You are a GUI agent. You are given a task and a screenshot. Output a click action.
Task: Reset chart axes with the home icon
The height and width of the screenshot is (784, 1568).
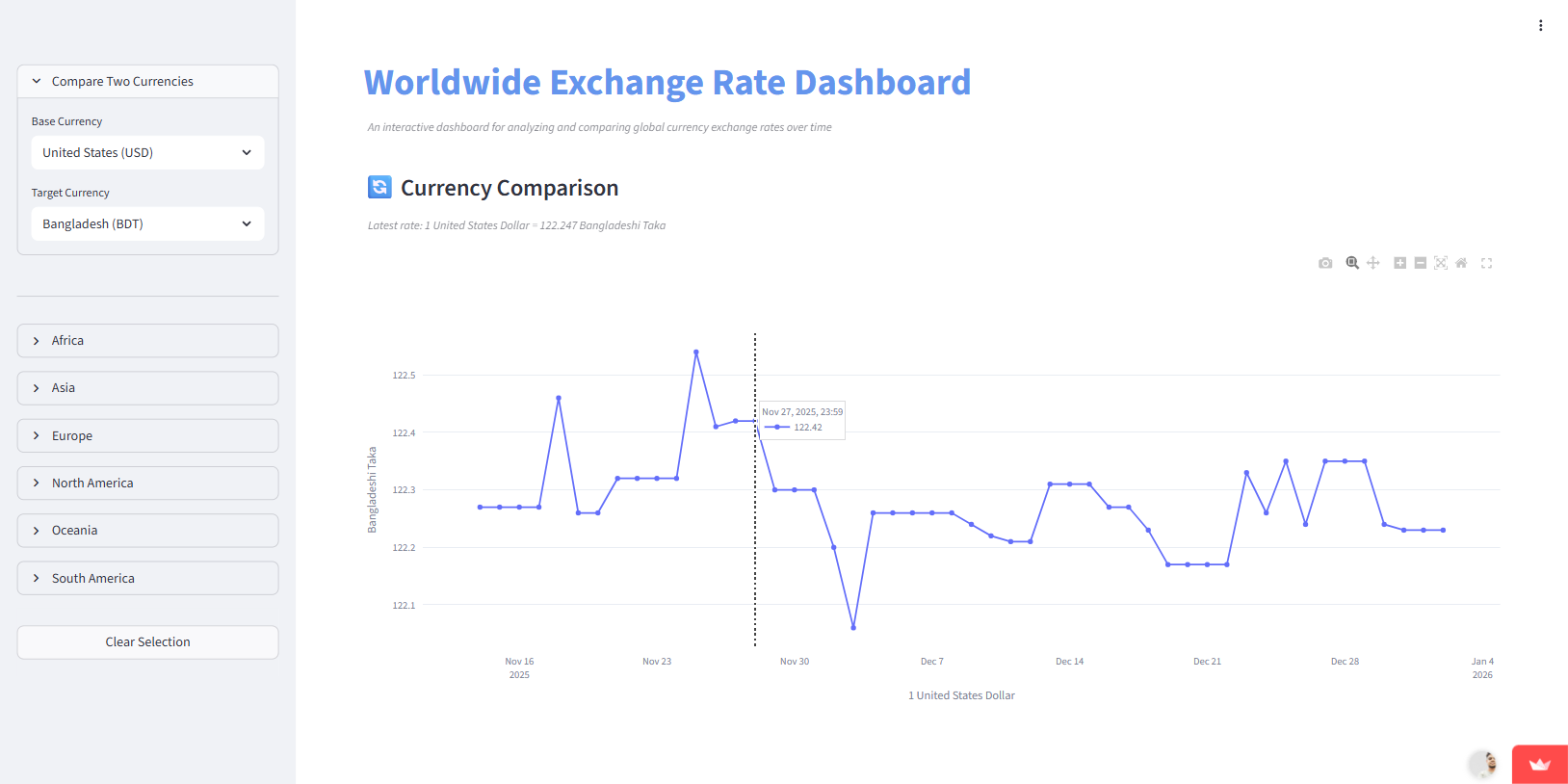[1461, 263]
